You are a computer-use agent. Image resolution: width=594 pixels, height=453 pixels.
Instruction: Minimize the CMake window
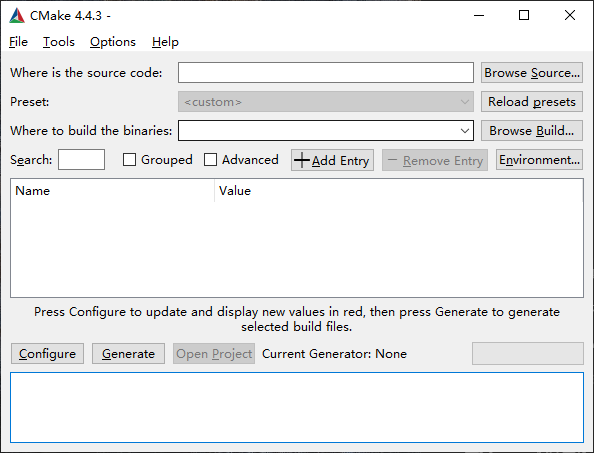tap(479, 16)
